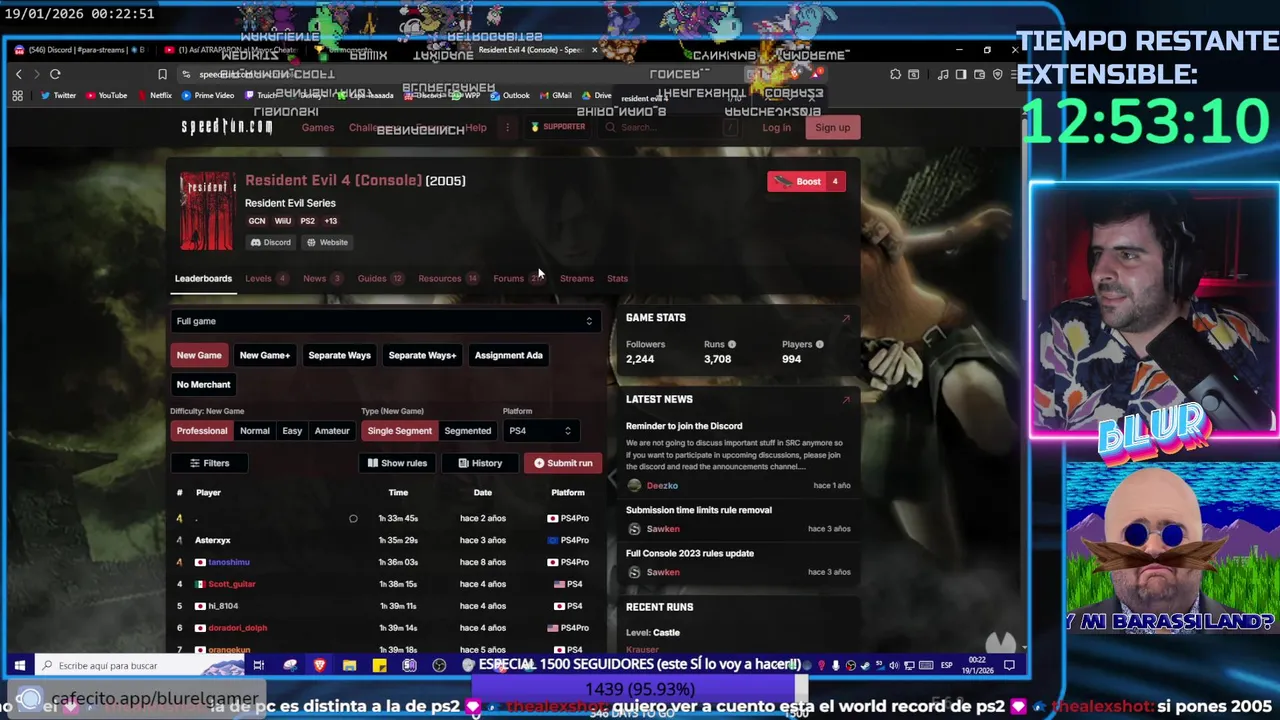Screen dimensions: 1280x720
Task: Open the game's Website link
Action: [327, 242]
